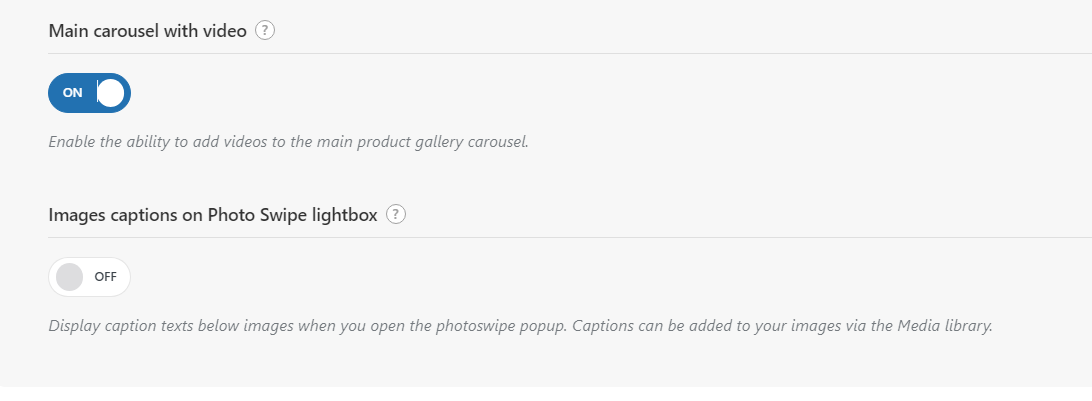Click the description starting 'Enable the ability to add videos'

point(288,142)
